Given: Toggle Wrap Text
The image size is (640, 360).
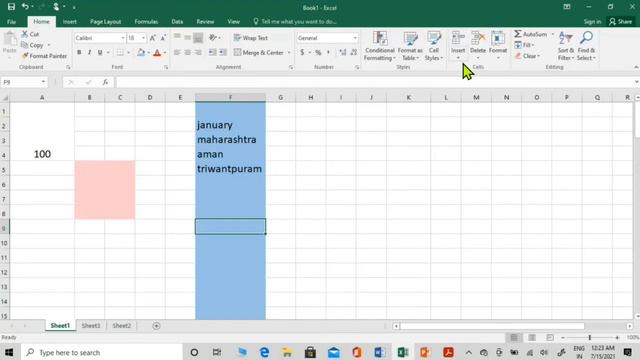Looking at the screenshot, I should click(251, 38).
